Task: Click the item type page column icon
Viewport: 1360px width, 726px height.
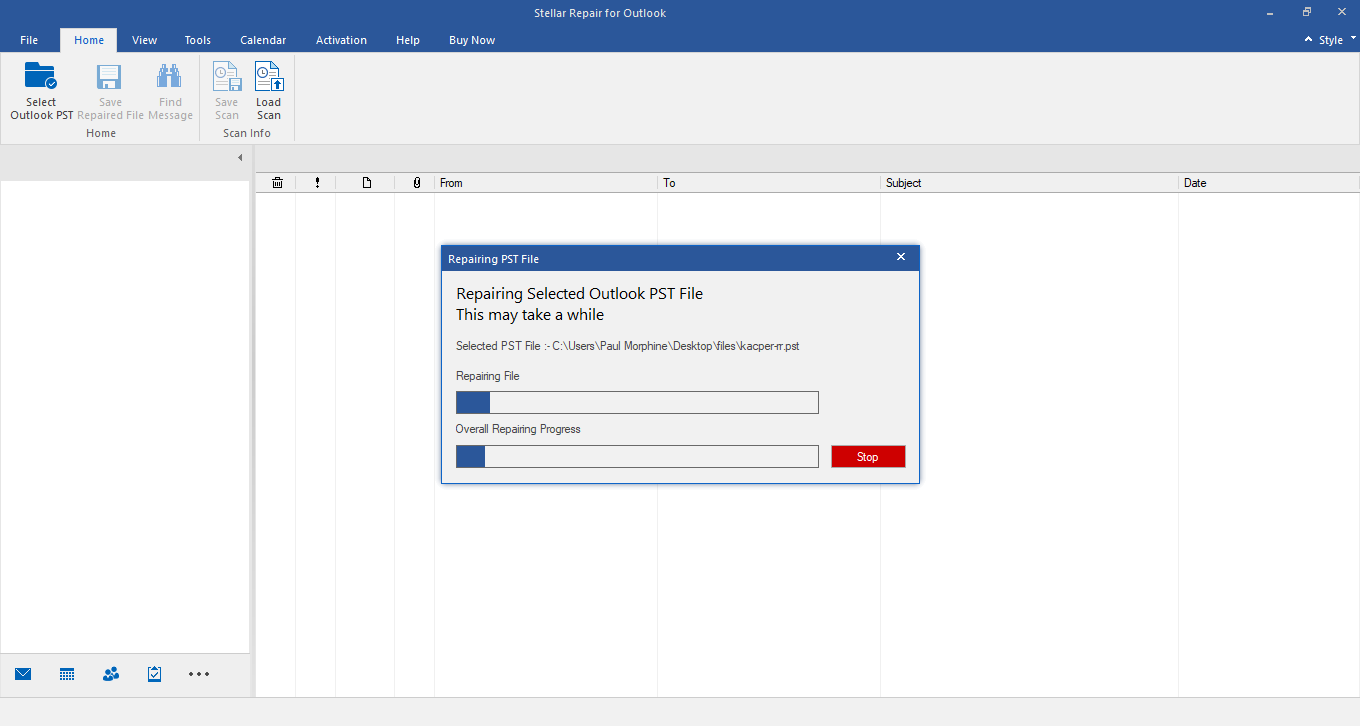Action: click(366, 183)
